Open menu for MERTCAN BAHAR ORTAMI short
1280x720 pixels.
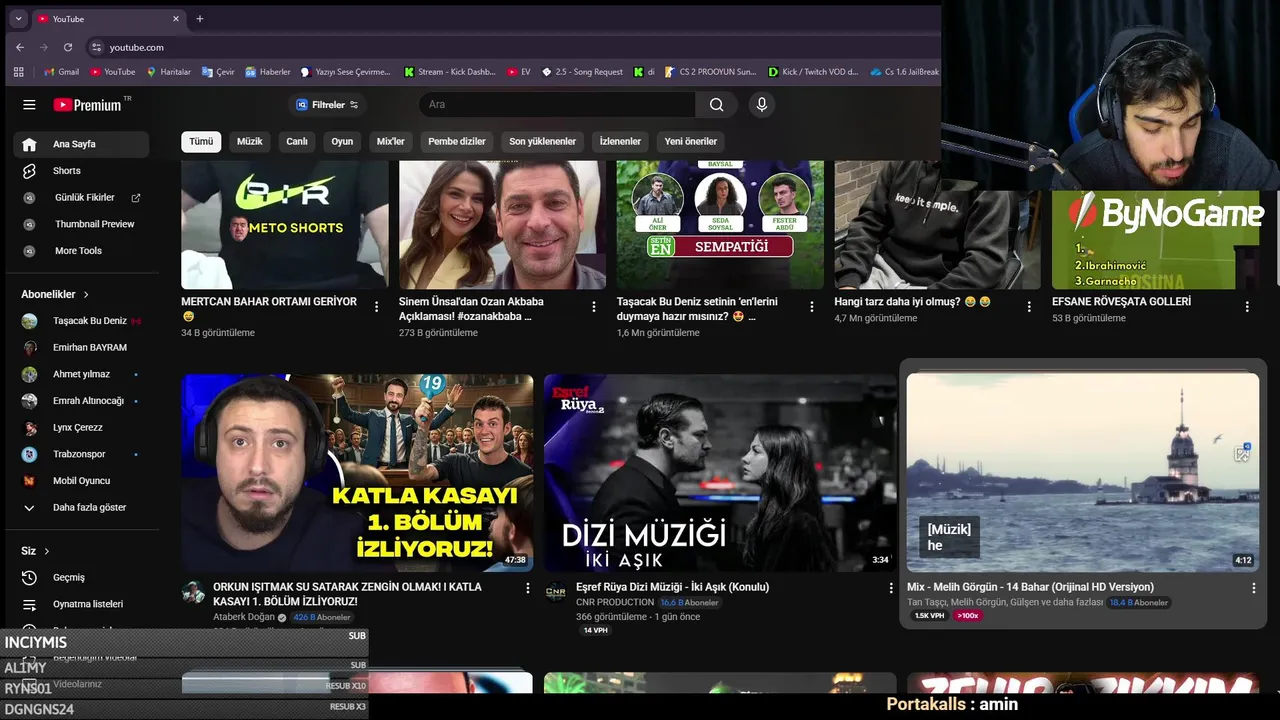click(376, 307)
